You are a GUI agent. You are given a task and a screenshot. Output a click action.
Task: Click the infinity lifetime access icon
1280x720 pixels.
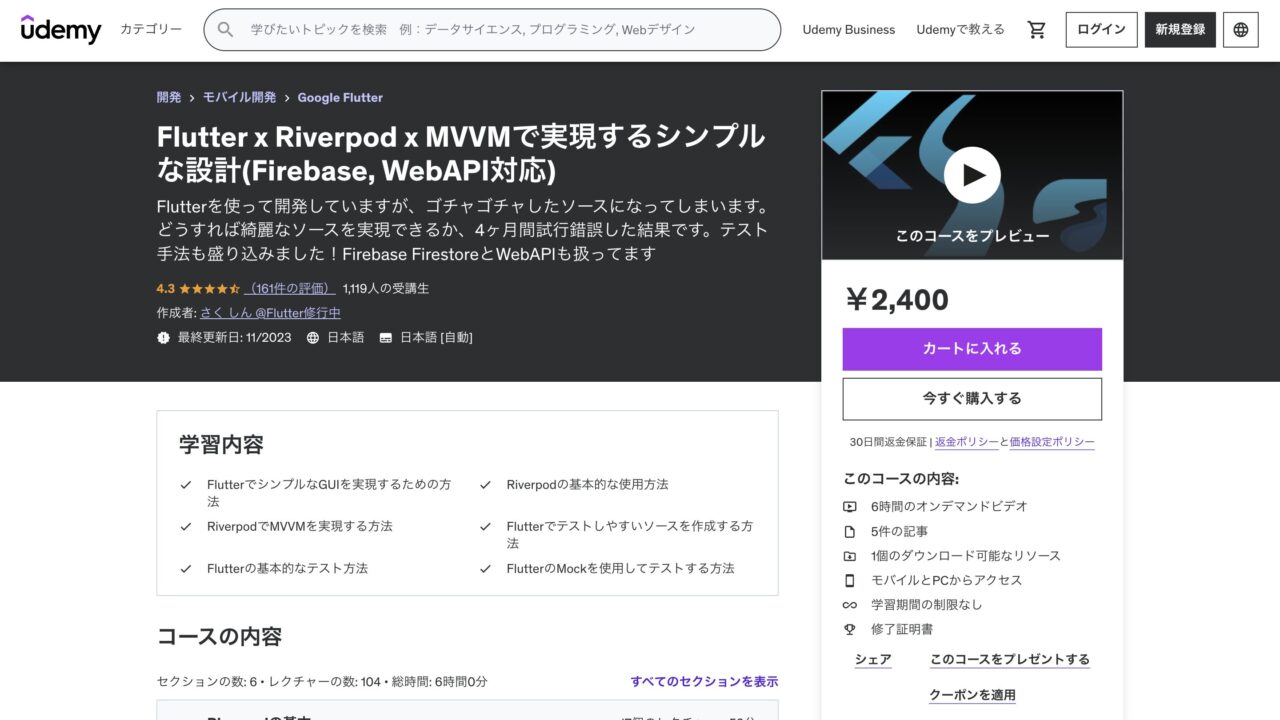coord(850,605)
